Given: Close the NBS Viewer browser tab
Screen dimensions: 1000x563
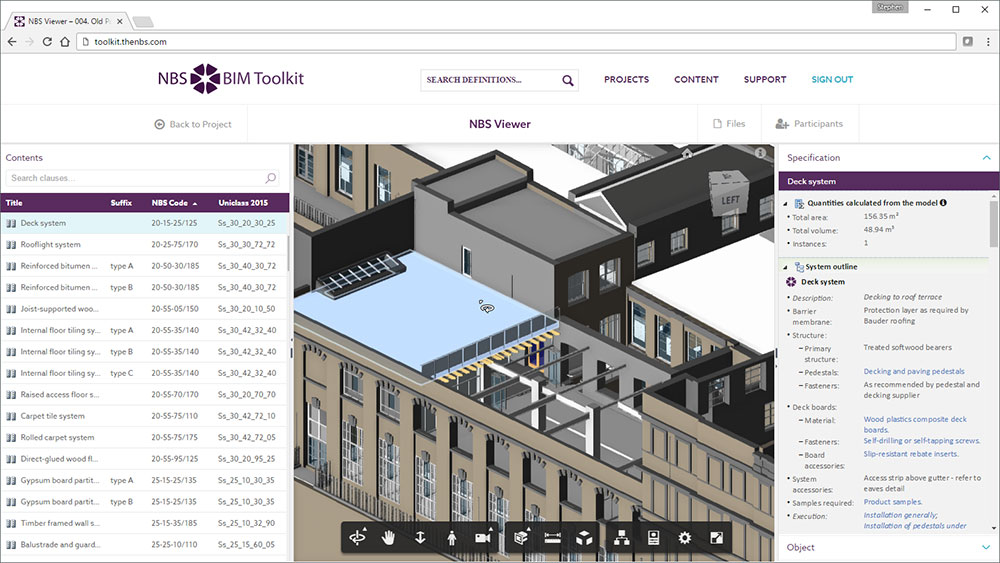Looking at the screenshot, I should tap(120, 21).
